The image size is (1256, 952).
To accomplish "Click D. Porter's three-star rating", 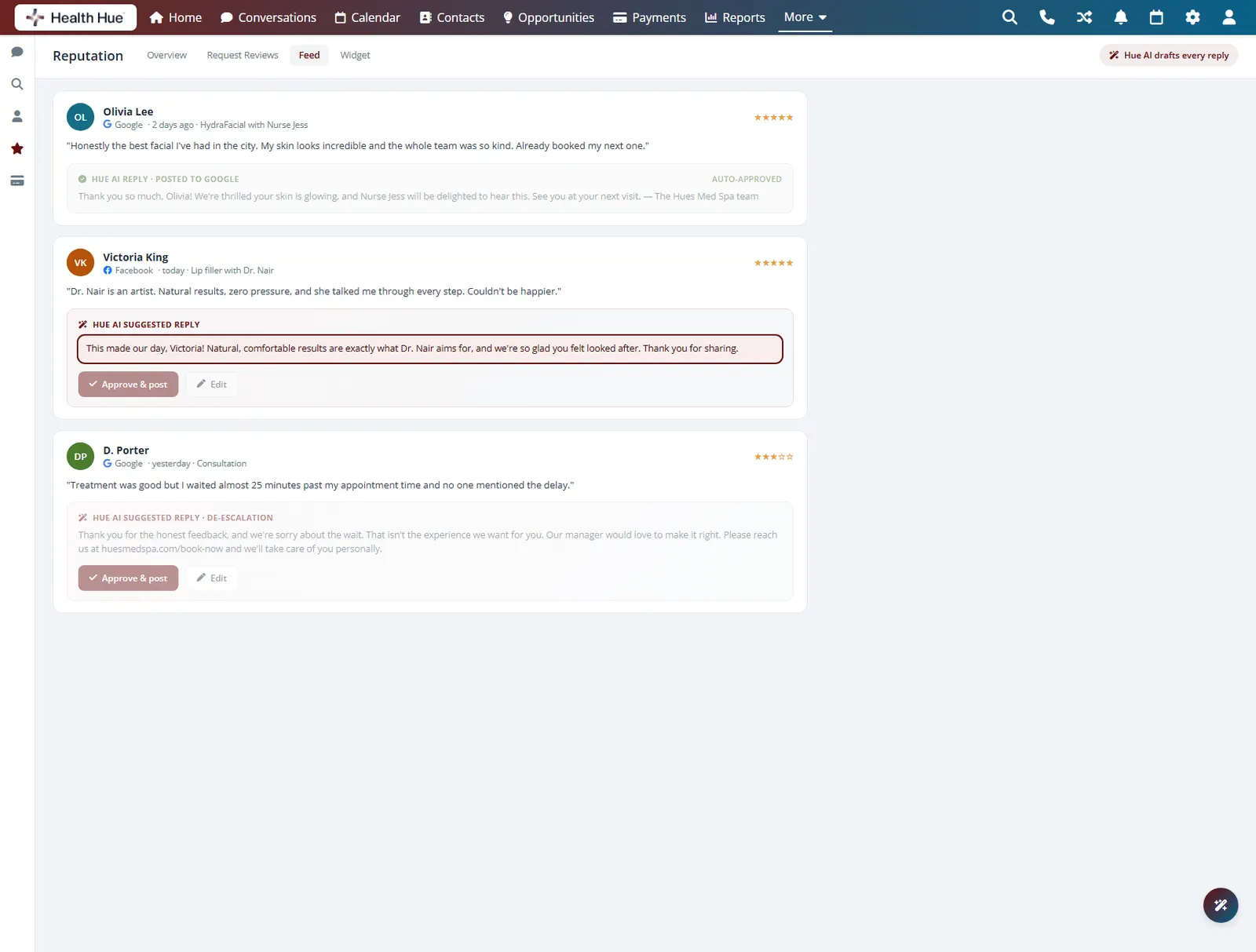I will point(773,456).
